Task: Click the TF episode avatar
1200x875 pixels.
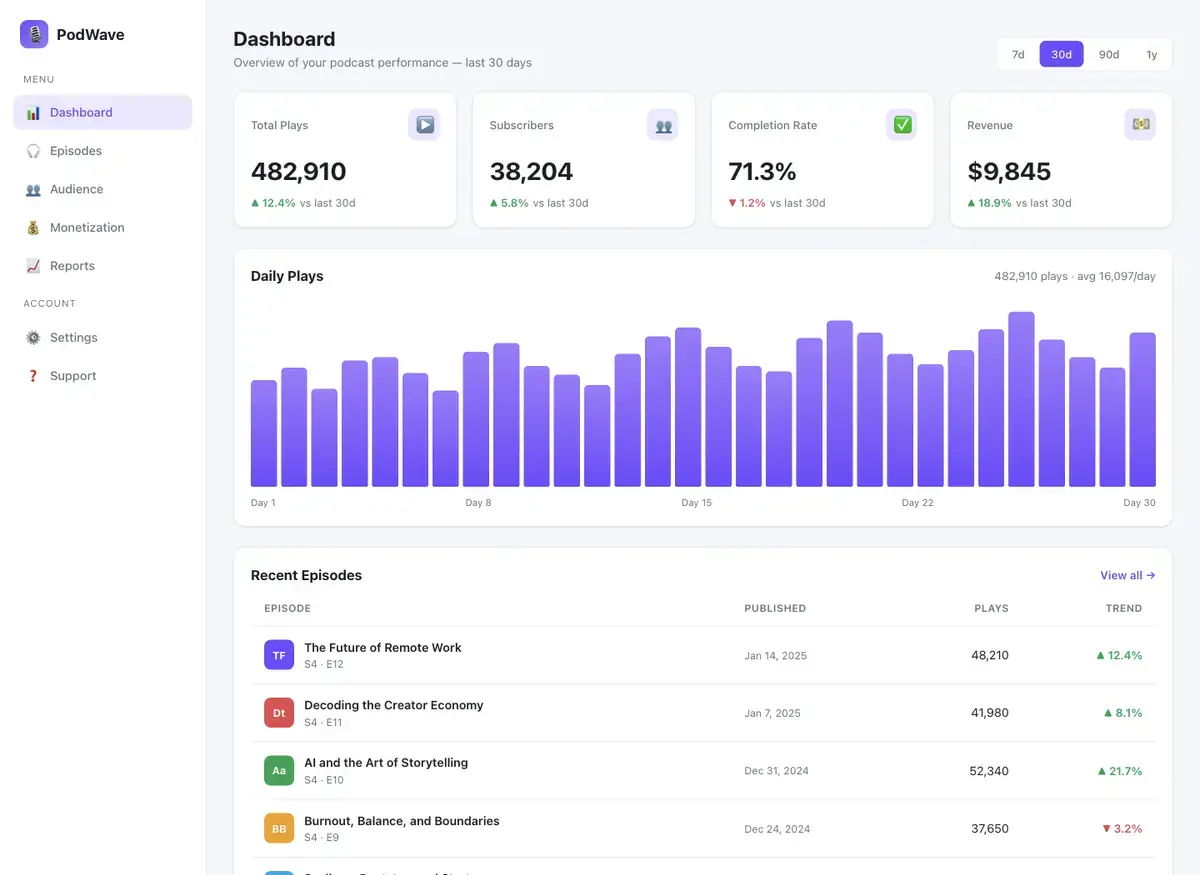Action: [279, 655]
